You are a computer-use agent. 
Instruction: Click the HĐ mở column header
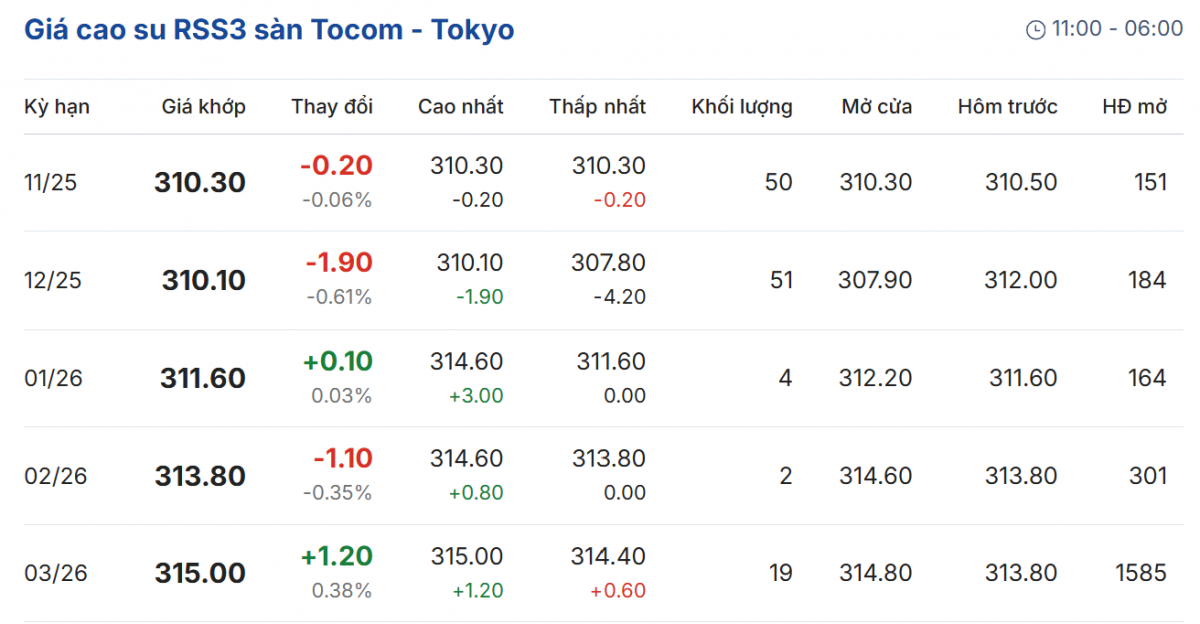tap(1134, 107)
